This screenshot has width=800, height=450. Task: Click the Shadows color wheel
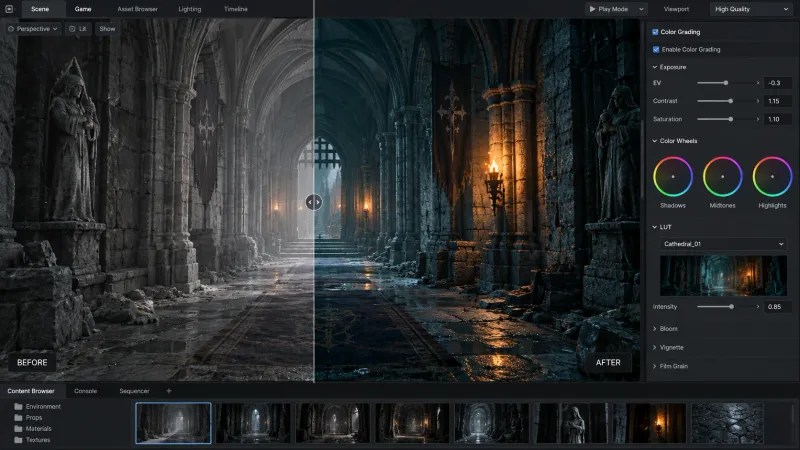tap(673, 177)
